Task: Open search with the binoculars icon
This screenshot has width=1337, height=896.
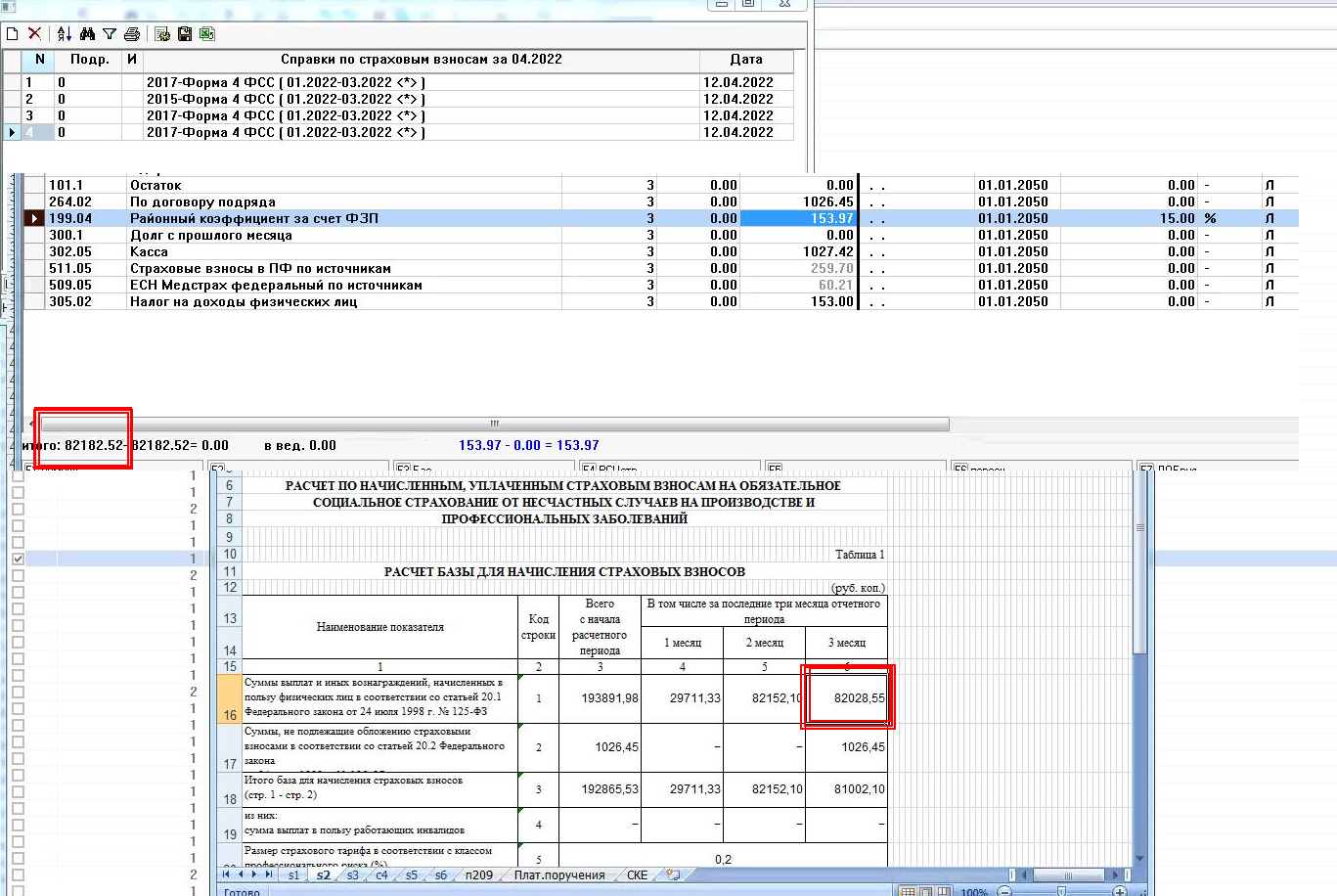Action: pos(87,34)
